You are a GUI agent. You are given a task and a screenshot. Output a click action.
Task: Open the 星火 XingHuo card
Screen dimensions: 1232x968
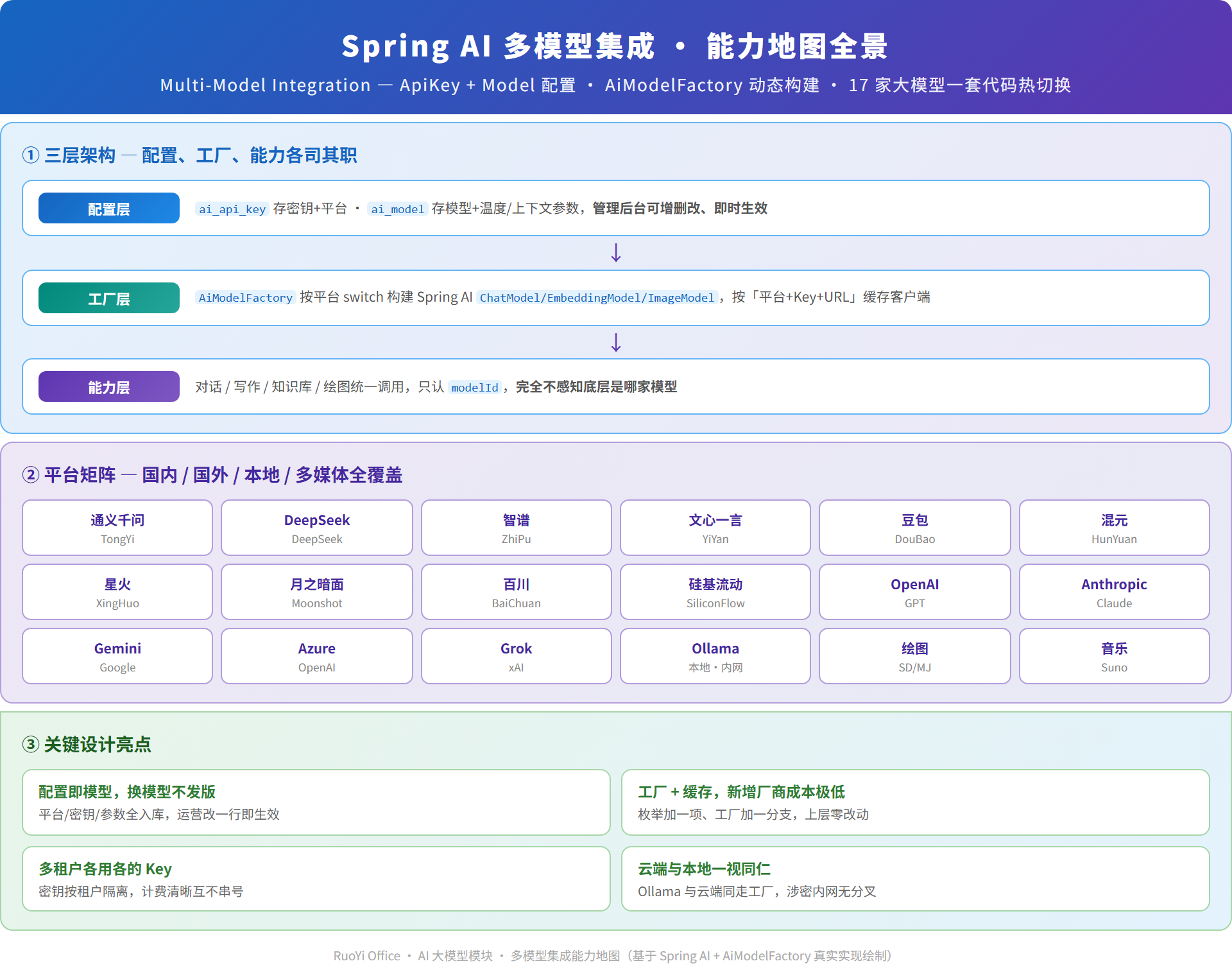(117, 592)
